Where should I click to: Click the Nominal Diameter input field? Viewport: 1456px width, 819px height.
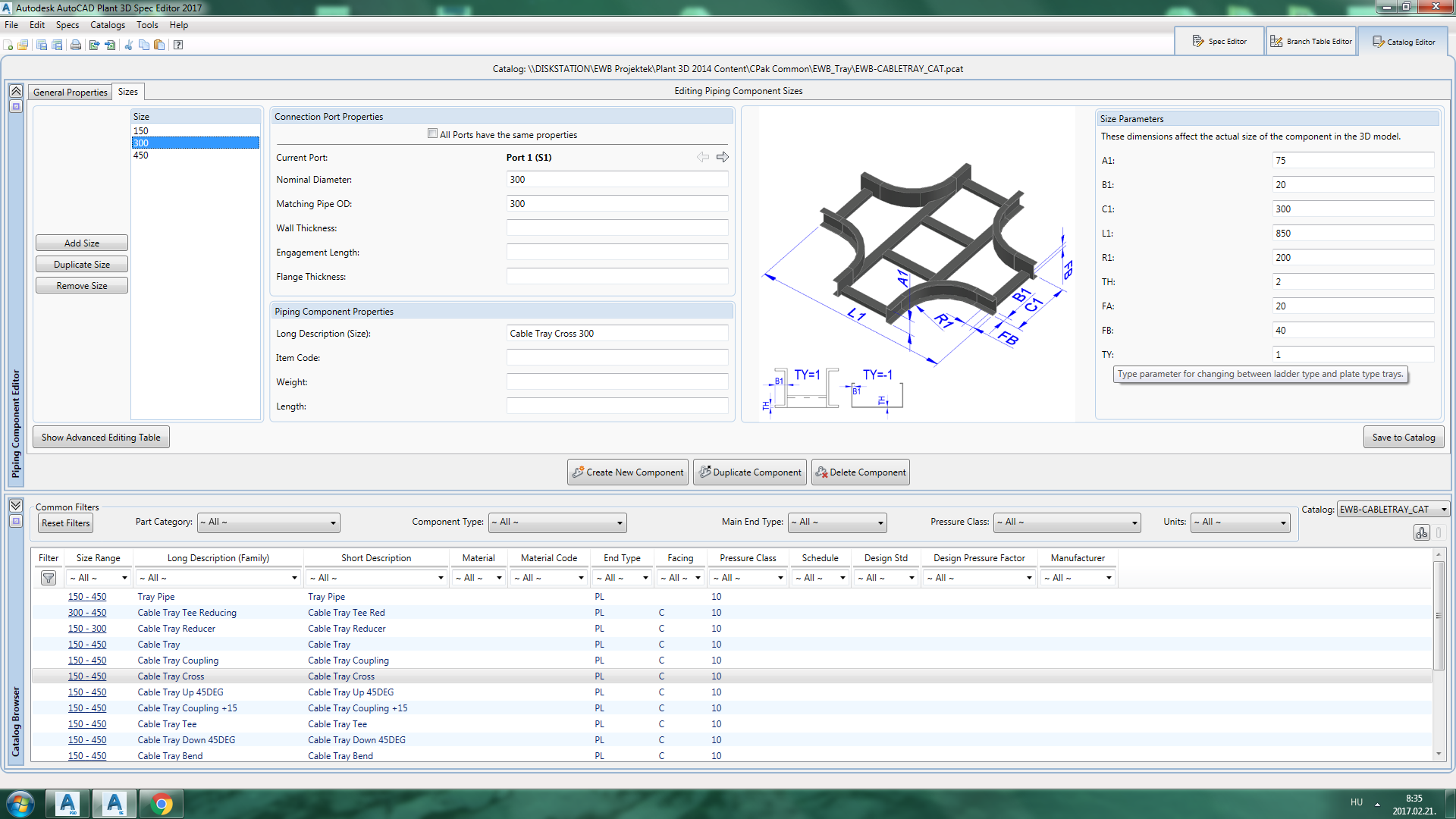pos(617,180)
